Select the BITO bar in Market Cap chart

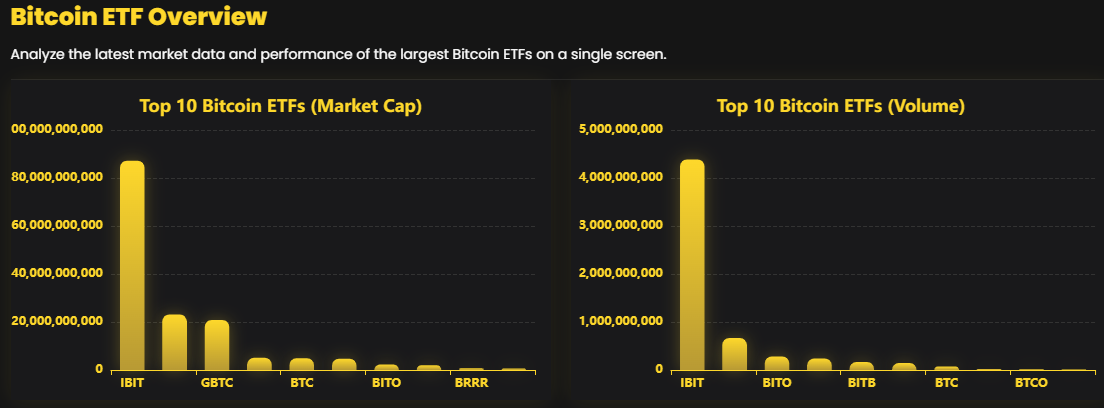[387, 367]
